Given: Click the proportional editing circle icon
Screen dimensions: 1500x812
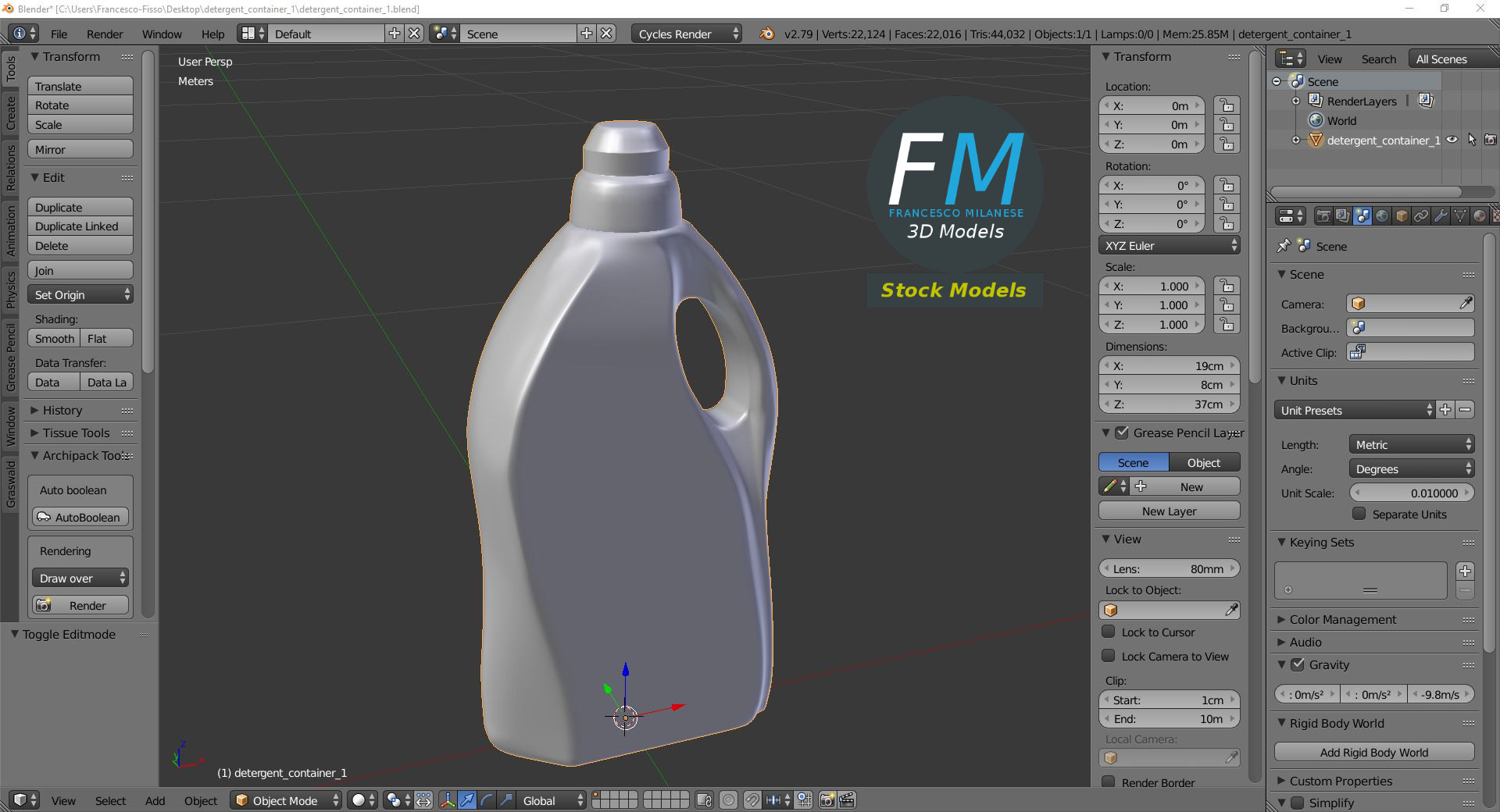Looking at the screenshot, I should pyautogui.click(x=728, y=800).
